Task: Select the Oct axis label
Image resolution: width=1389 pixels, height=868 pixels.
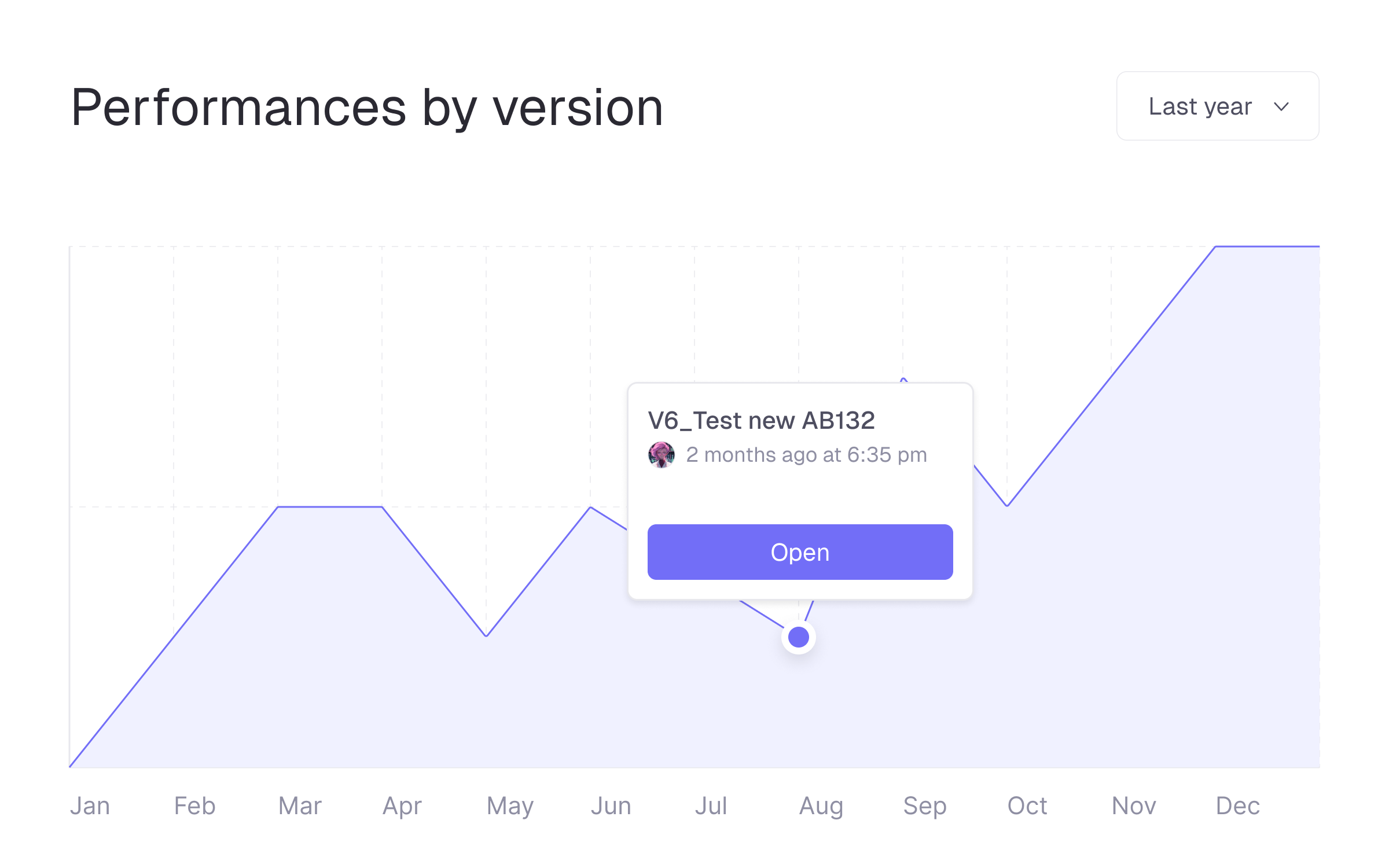Action: pos(1027,806)
